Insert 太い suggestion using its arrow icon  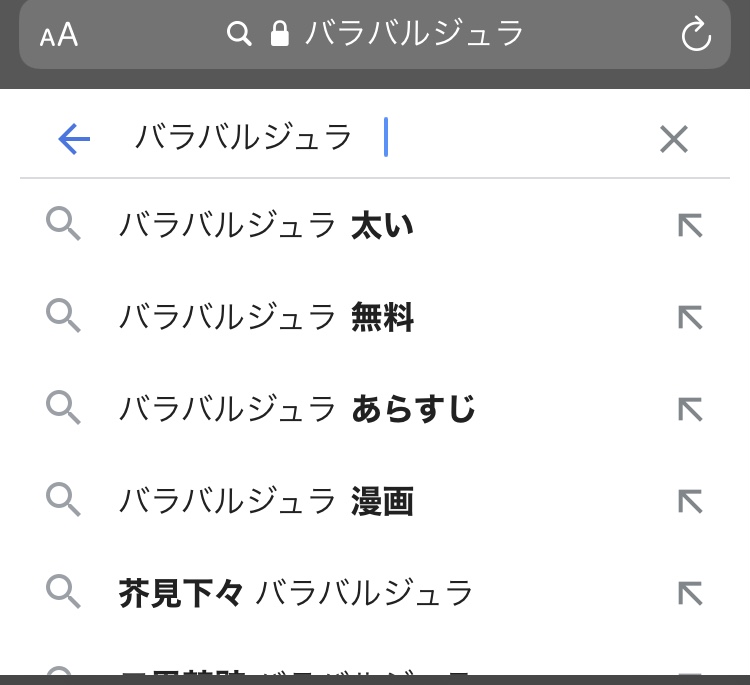tap(690, 226)
